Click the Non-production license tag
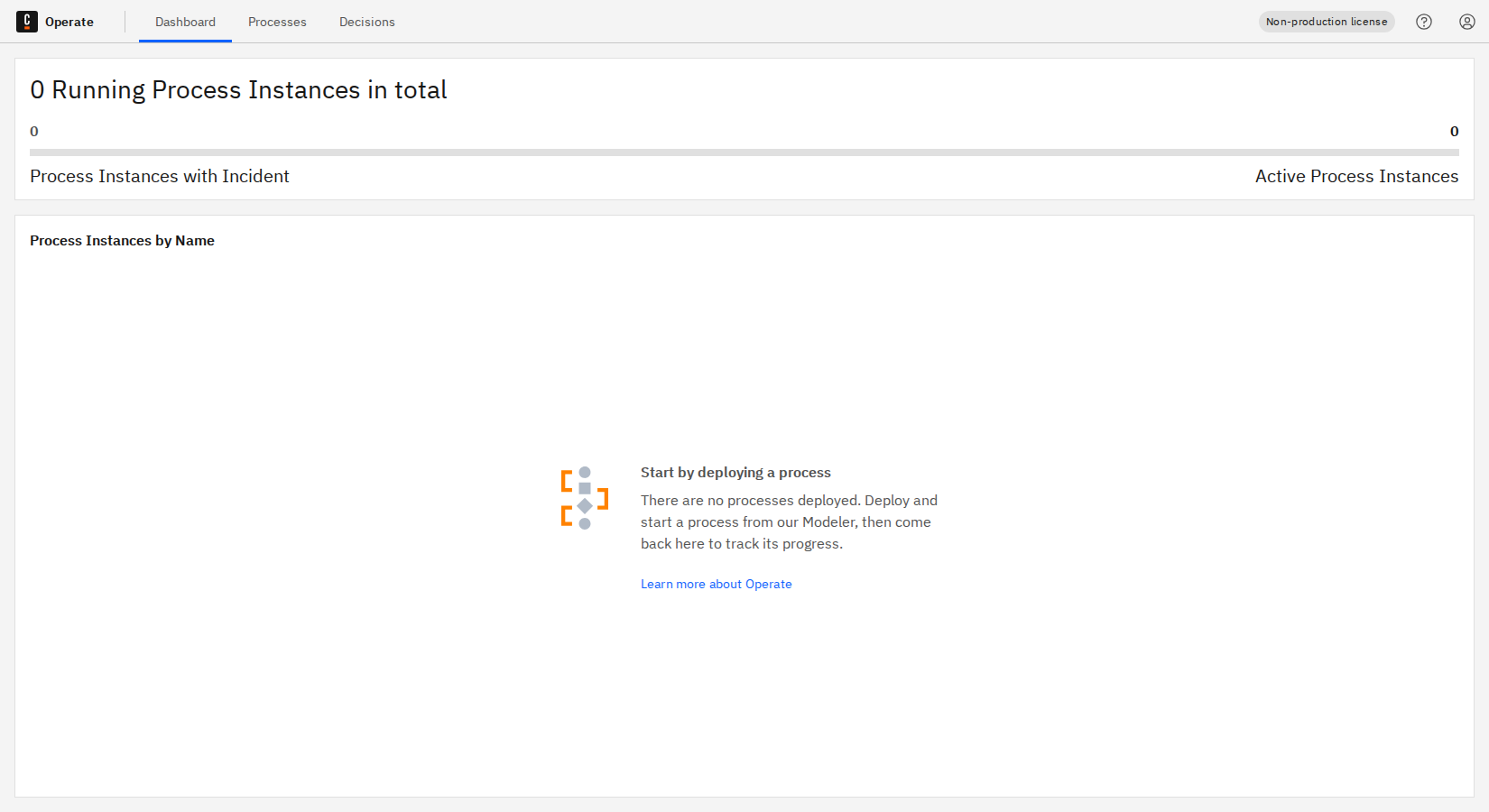The width and height of the screenshot is (1489, 812). pyautogui.click(x=1326, y=22)
